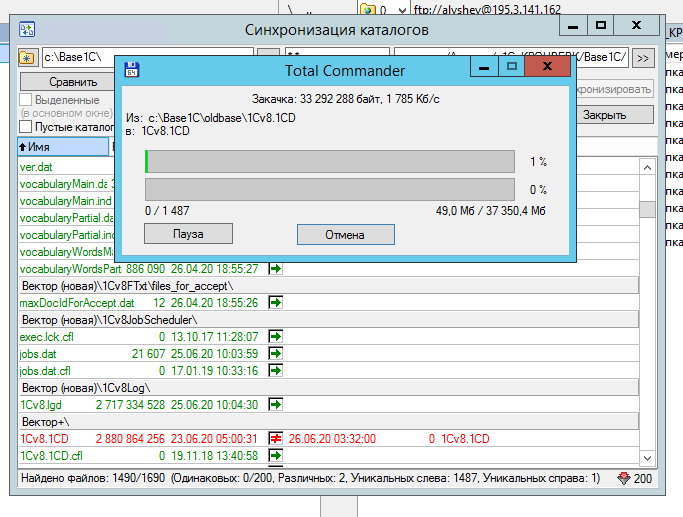Click copy arrow for exec.lck.cfl
The width and height of the screenshot is (683, 517).
[x=275, y=337]
